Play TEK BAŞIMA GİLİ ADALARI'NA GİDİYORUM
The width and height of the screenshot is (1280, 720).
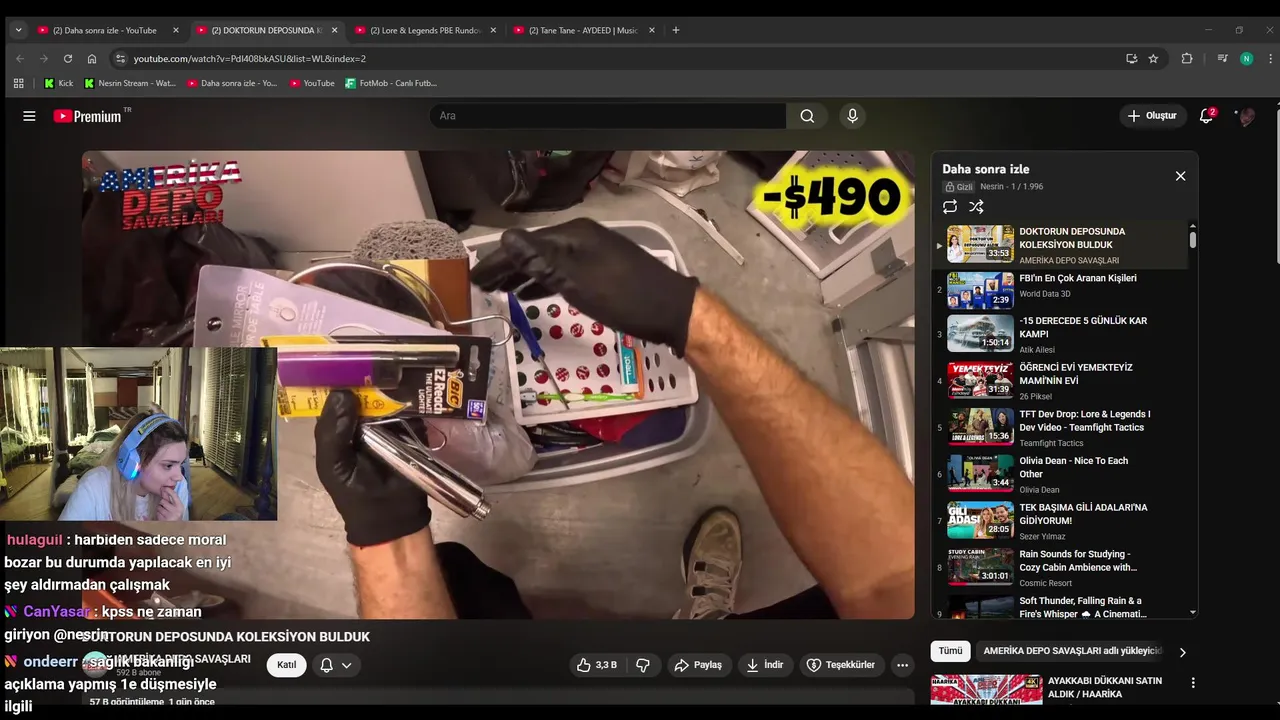pyautogui.click(x=1060, y=521)
